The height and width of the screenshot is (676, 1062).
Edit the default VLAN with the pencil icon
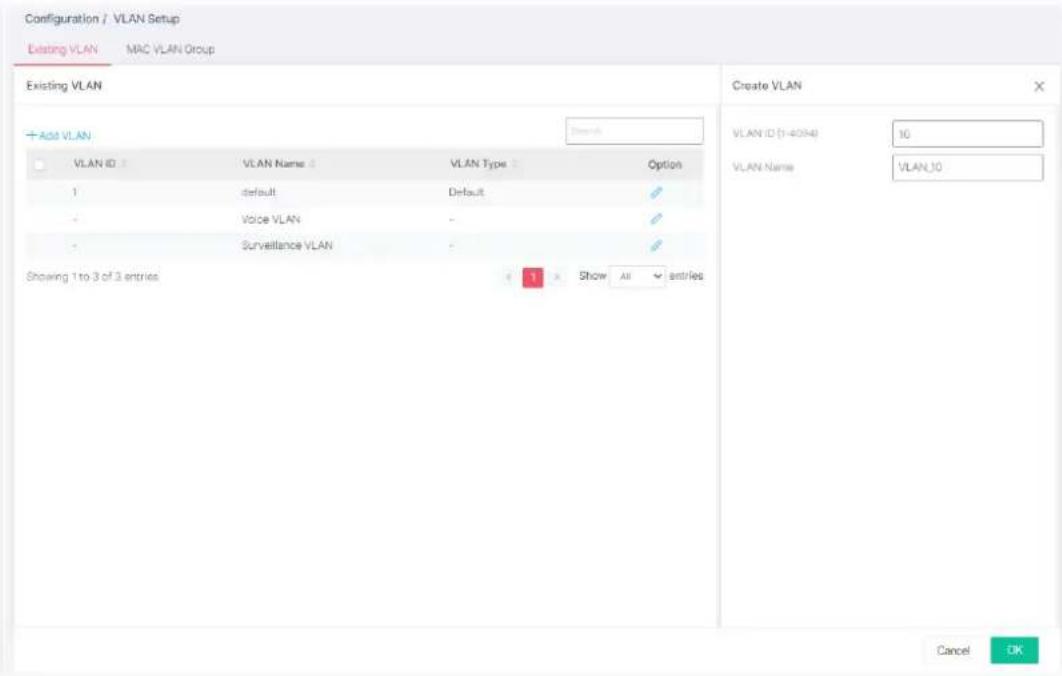coord(656,192)
